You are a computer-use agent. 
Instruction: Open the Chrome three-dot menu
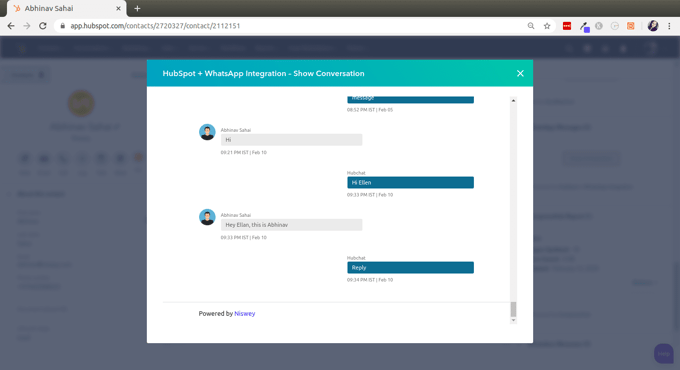pyautogui.click(x=670, y=26)
